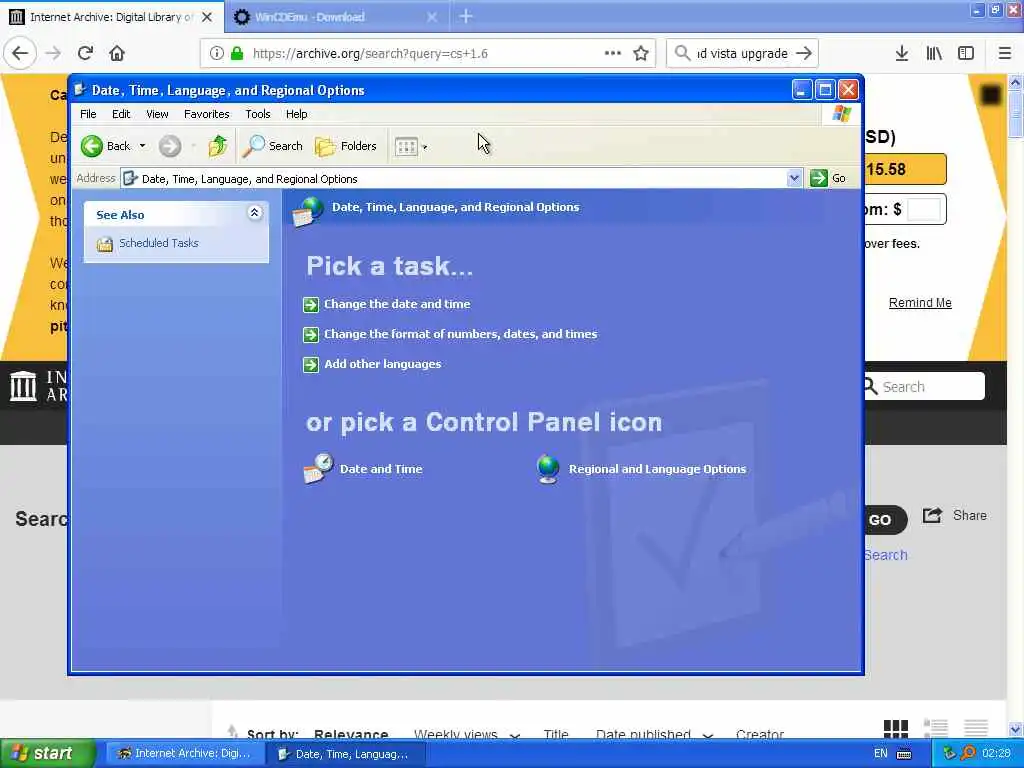The width and height of the screenshot is (1024, 768).
Task: Open the Help menu
Action: 296,114
